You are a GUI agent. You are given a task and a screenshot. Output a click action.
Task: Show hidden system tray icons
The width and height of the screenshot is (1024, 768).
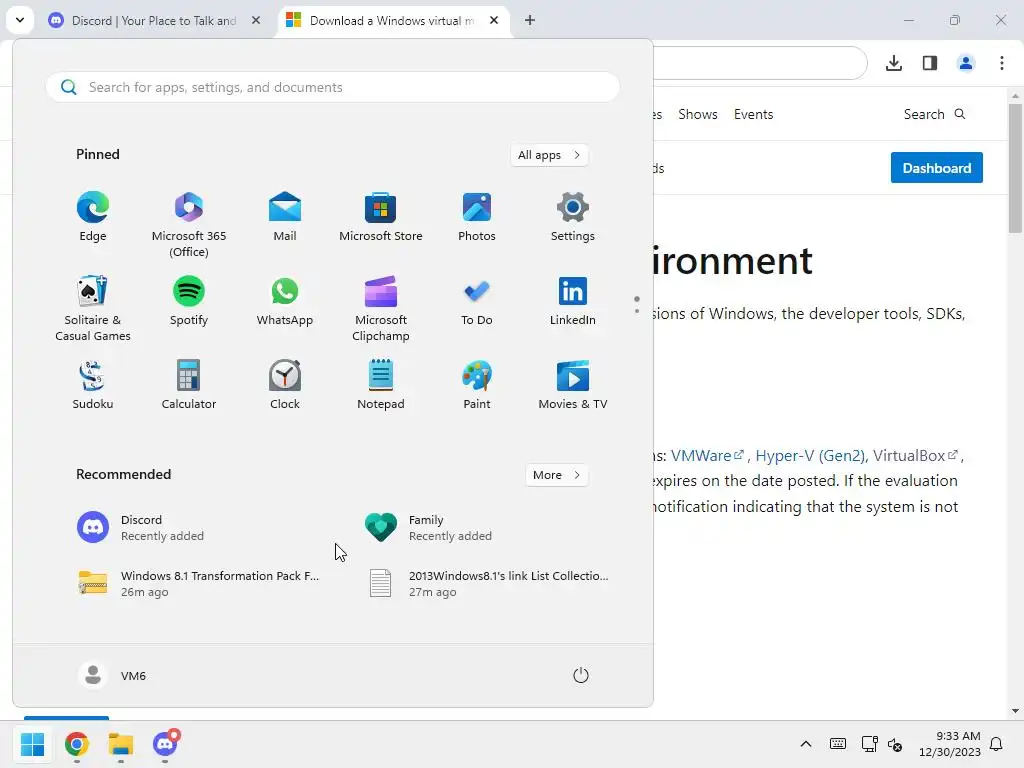pos(806,744)
